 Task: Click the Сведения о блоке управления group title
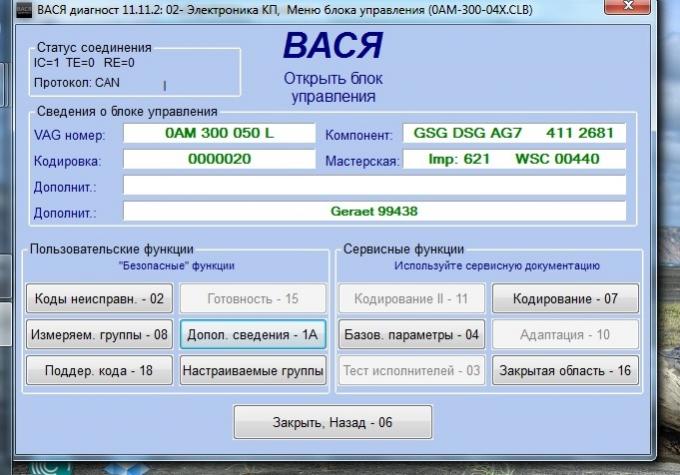point(127,111)
